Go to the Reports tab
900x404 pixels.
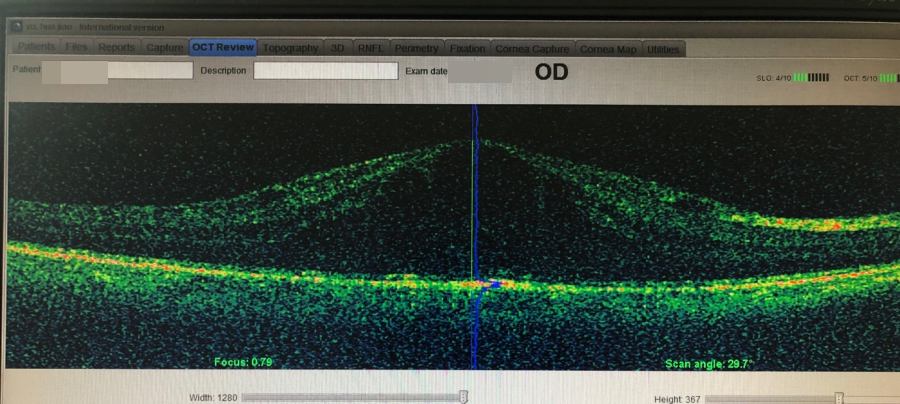tap(118, 47)
